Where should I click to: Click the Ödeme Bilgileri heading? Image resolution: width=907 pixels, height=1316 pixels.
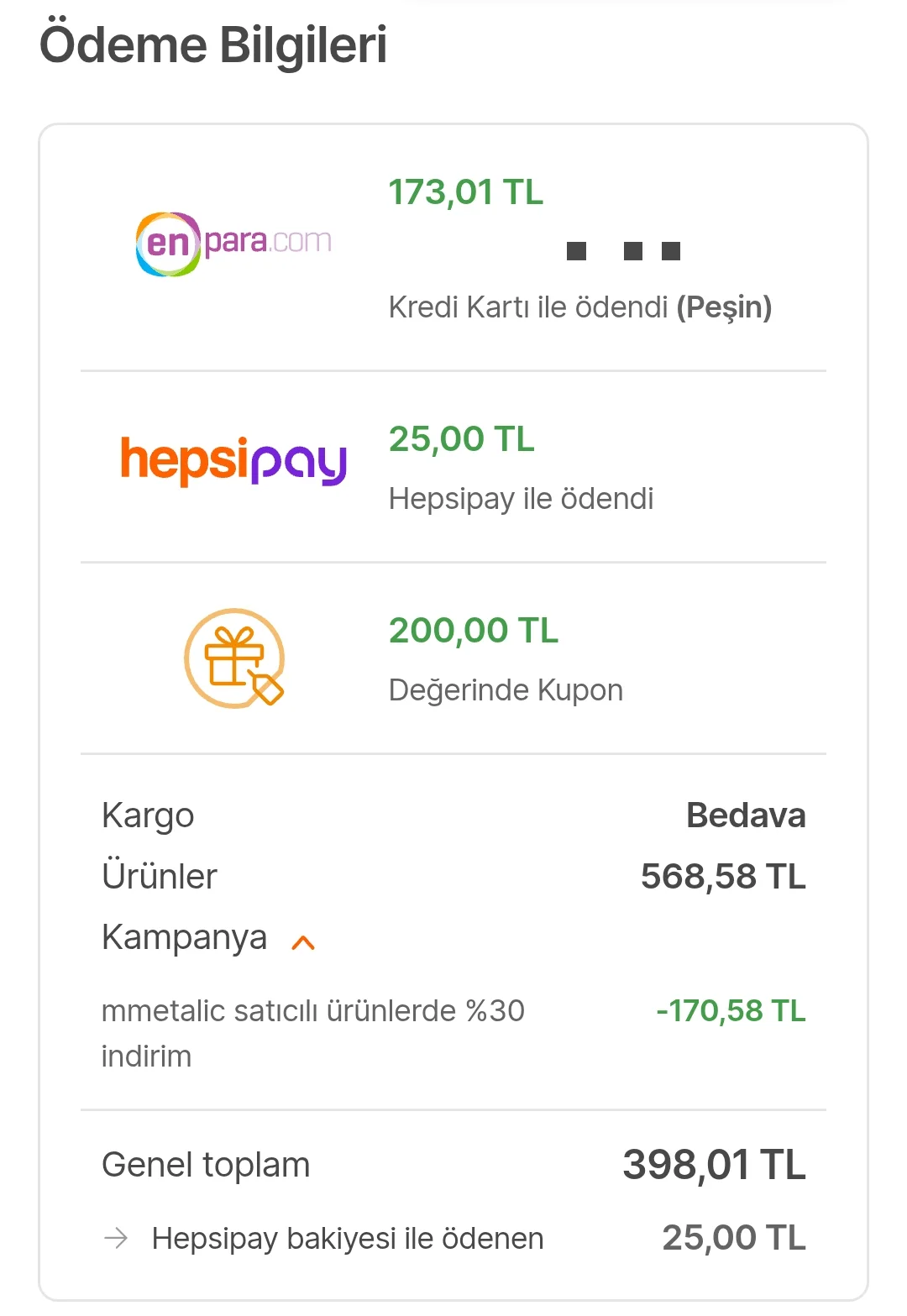pyautogui.click(x=213, y=45)
